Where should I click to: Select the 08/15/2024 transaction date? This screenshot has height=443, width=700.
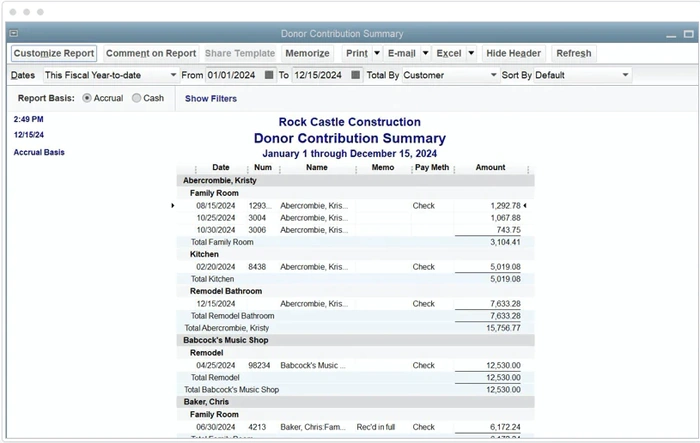pos(216,206)
